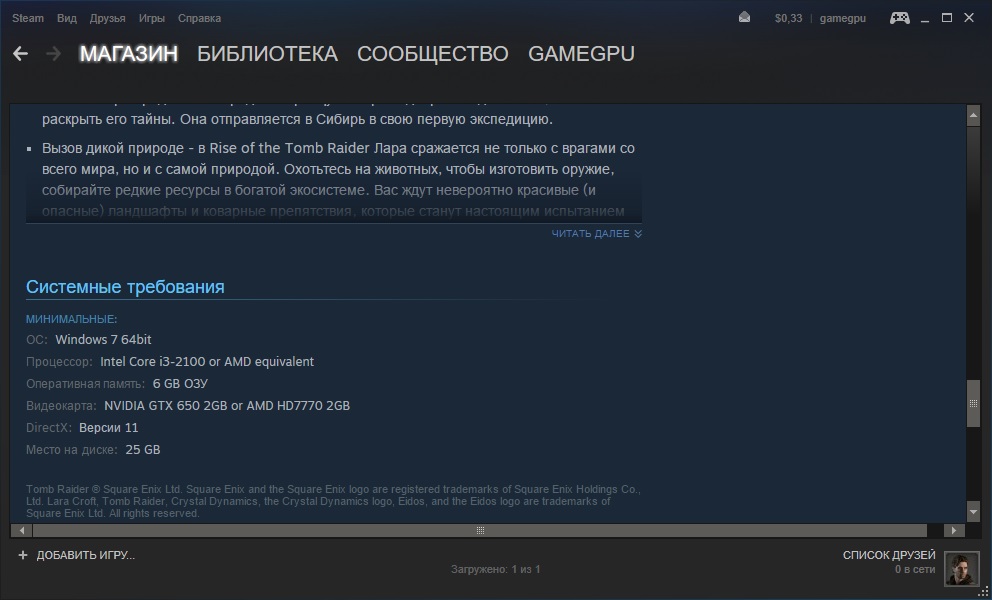Screen dimensions: 992x600
Task: Open the Игры menu
Action: [x=152, y=18]
